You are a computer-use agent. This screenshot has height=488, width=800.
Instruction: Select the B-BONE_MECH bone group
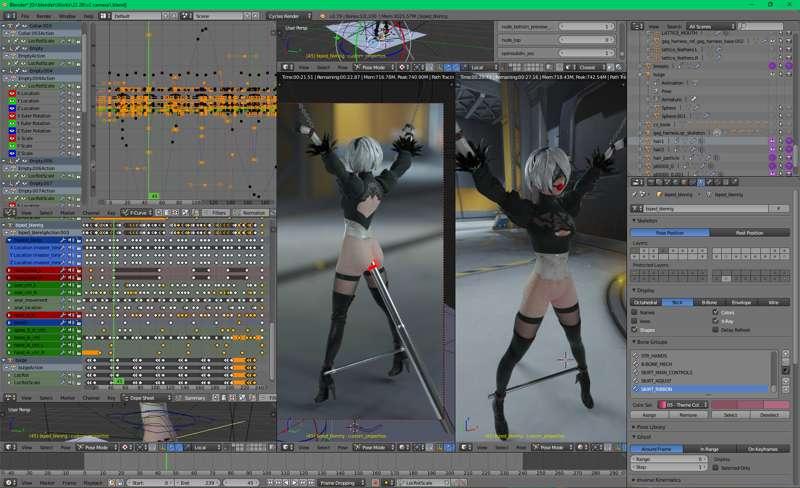(x=700, y=364)
